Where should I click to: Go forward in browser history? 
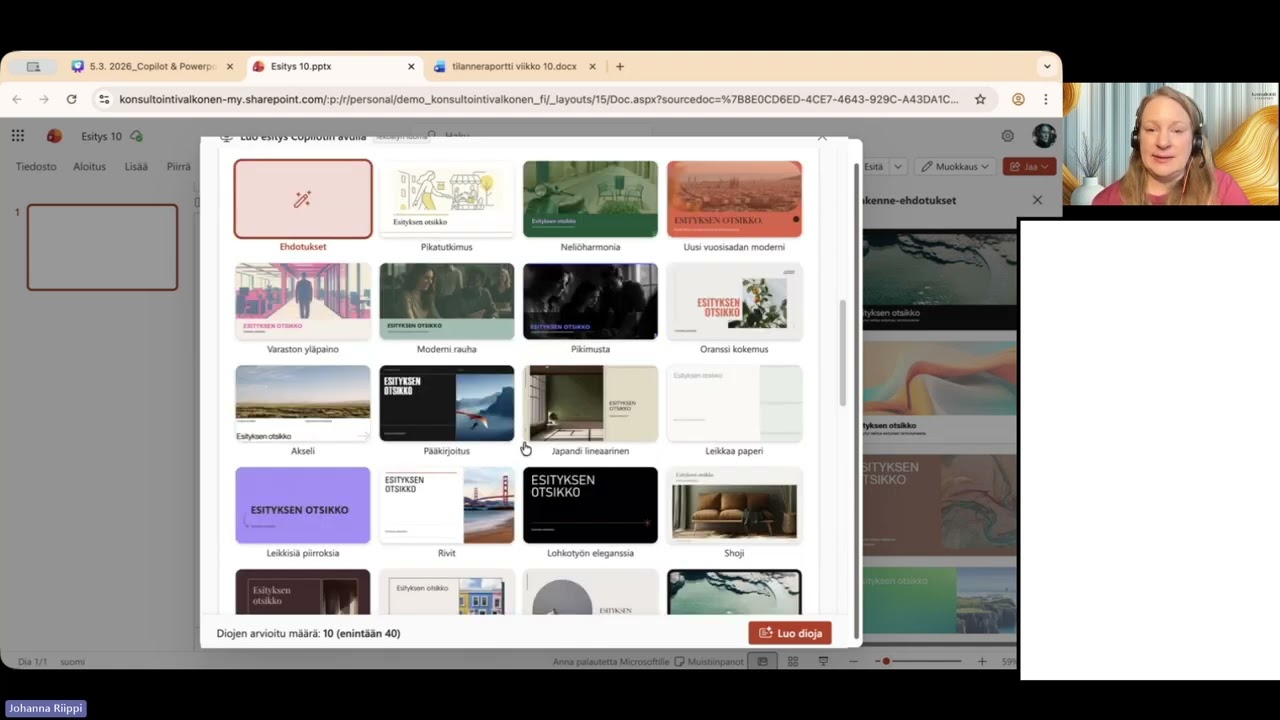coord(44,99)
